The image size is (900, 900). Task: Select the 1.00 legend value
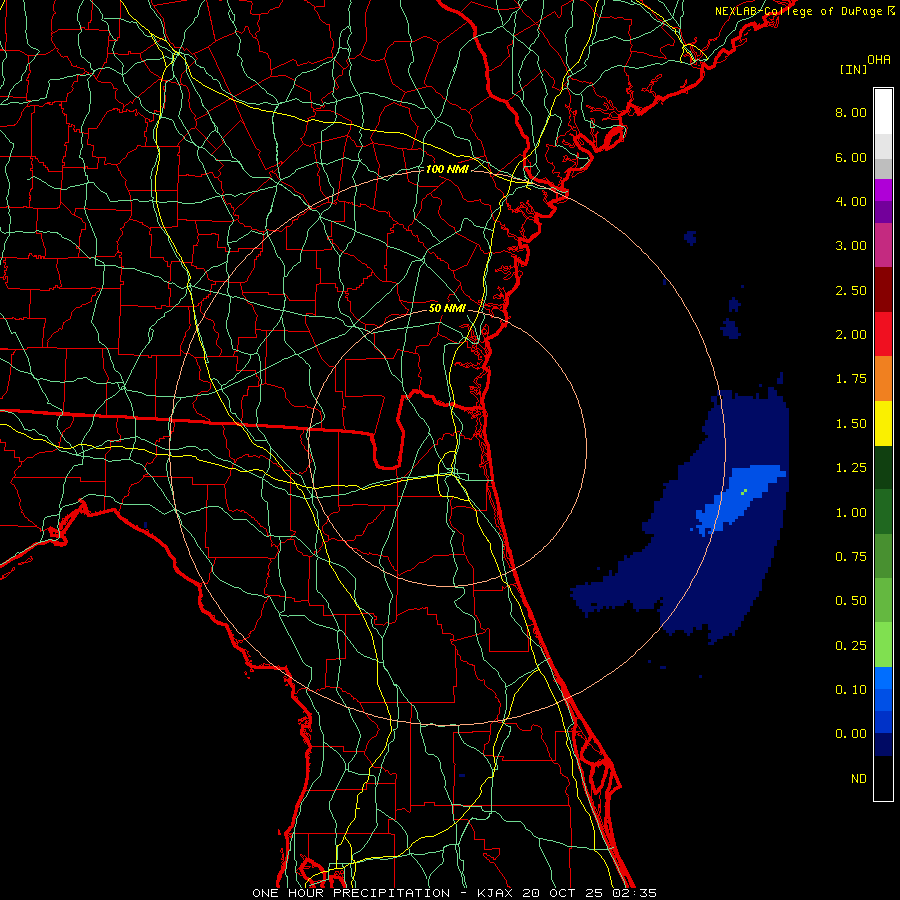tap(851, 513)
